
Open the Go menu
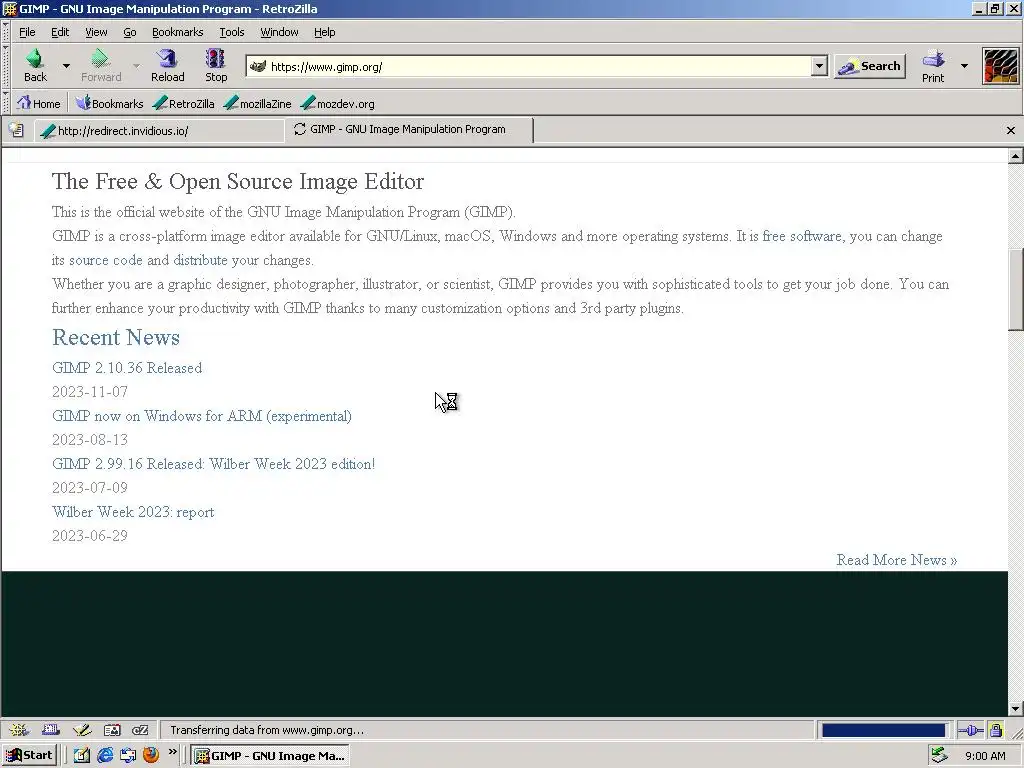(130, 32)
